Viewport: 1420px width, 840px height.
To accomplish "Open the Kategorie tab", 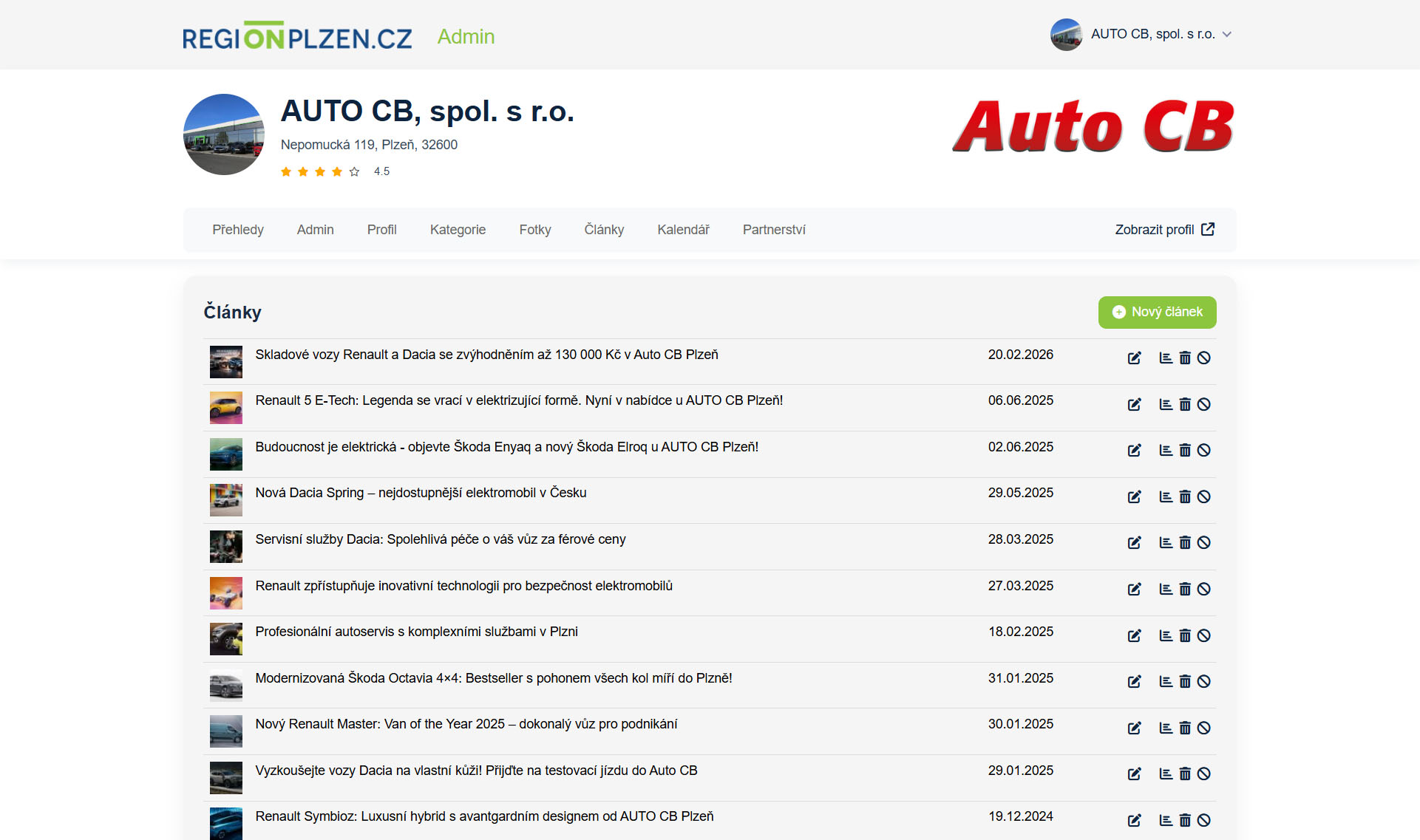I will click(x=458, y=230).
